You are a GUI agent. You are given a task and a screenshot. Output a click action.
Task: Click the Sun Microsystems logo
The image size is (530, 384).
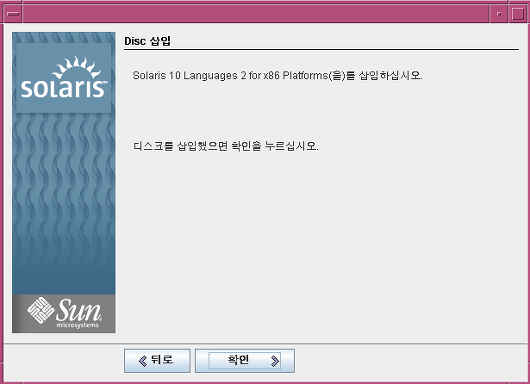tap(64, 313)
